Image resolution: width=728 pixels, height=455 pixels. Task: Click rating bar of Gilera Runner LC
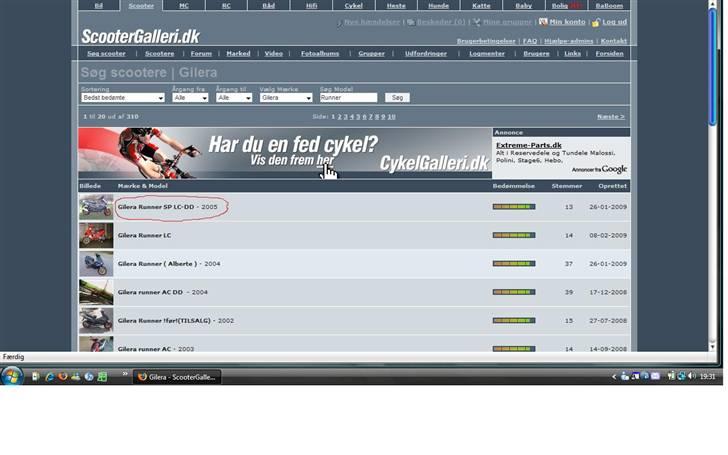513,235
